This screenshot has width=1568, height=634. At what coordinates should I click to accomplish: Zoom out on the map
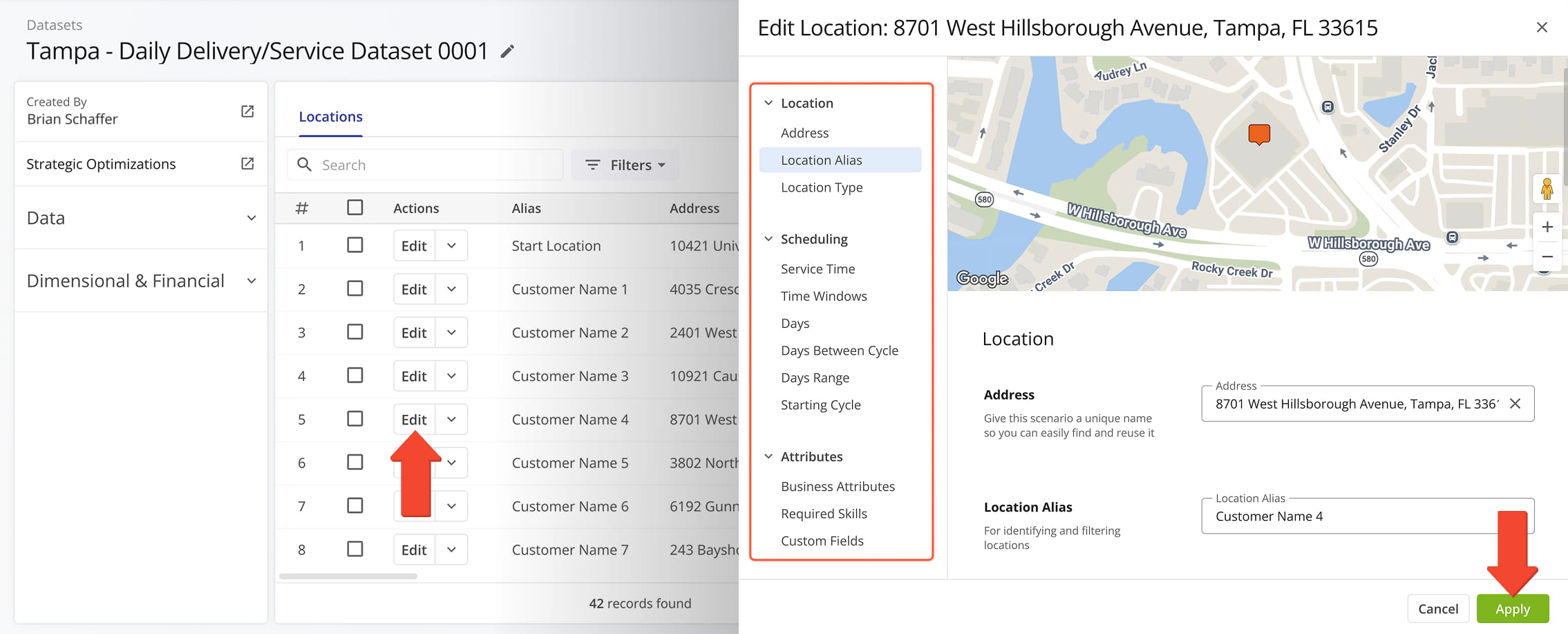pyautogui.click(x=1547, y=257)
